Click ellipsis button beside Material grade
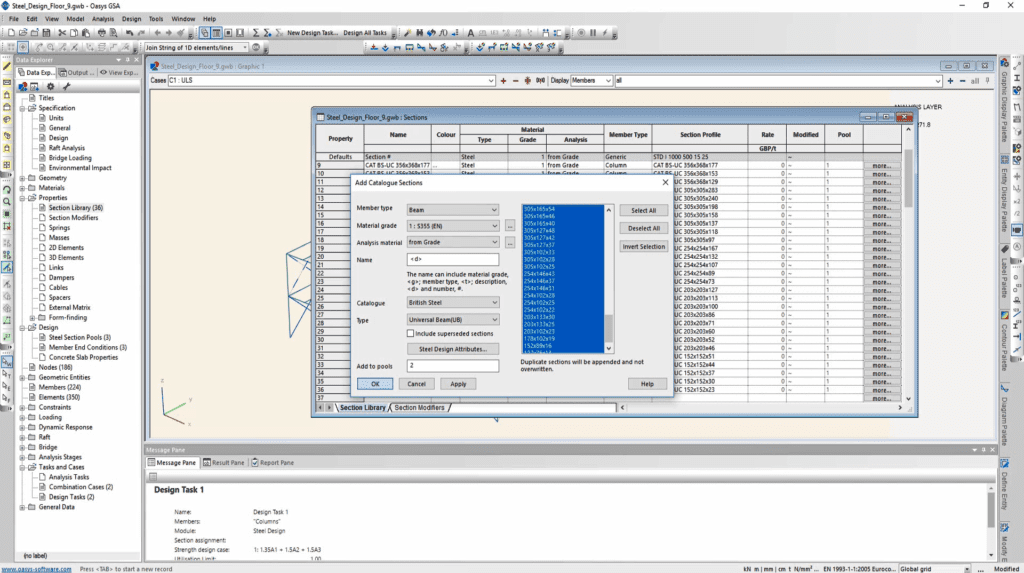 (x=509, y=226)
